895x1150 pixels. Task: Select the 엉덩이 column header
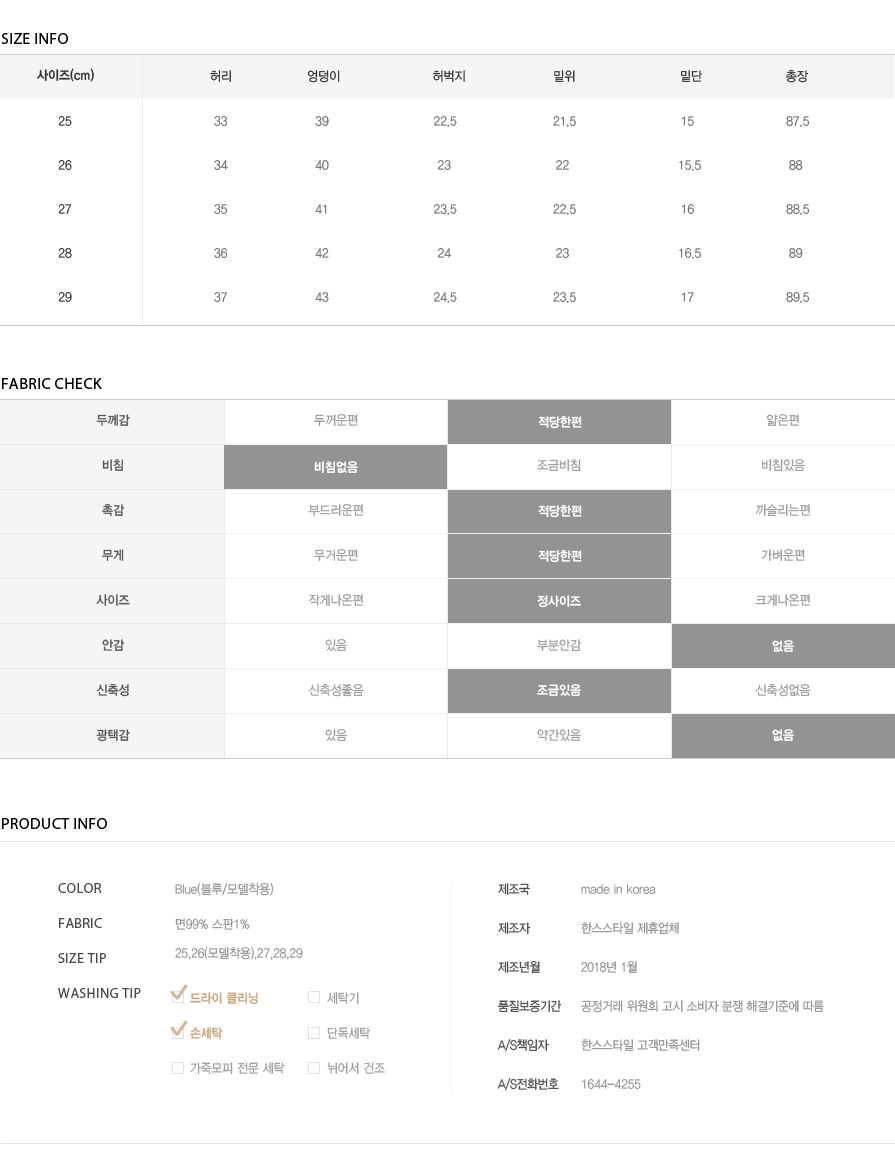(324, 76)
